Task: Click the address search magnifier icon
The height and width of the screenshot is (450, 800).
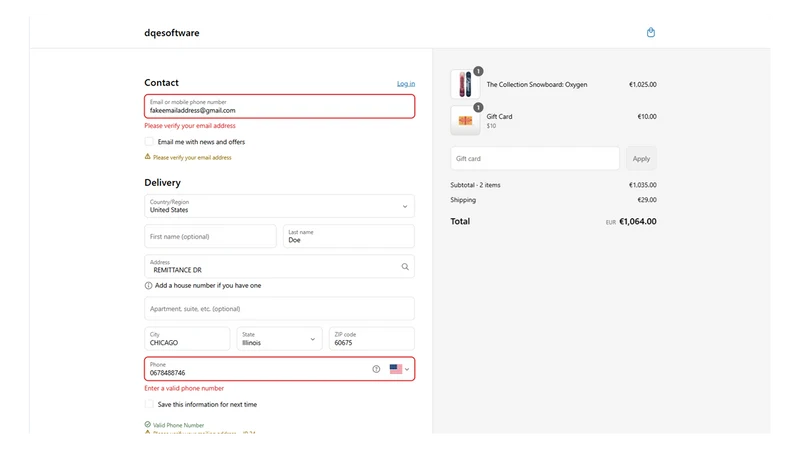Action: [405, 266]
